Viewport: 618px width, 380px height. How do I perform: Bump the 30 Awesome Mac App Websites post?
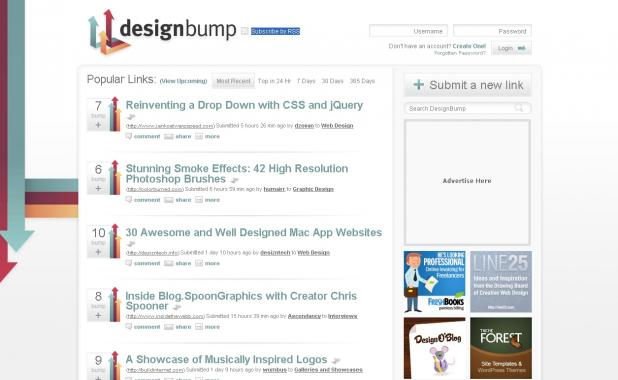click(x=98, y=252)
